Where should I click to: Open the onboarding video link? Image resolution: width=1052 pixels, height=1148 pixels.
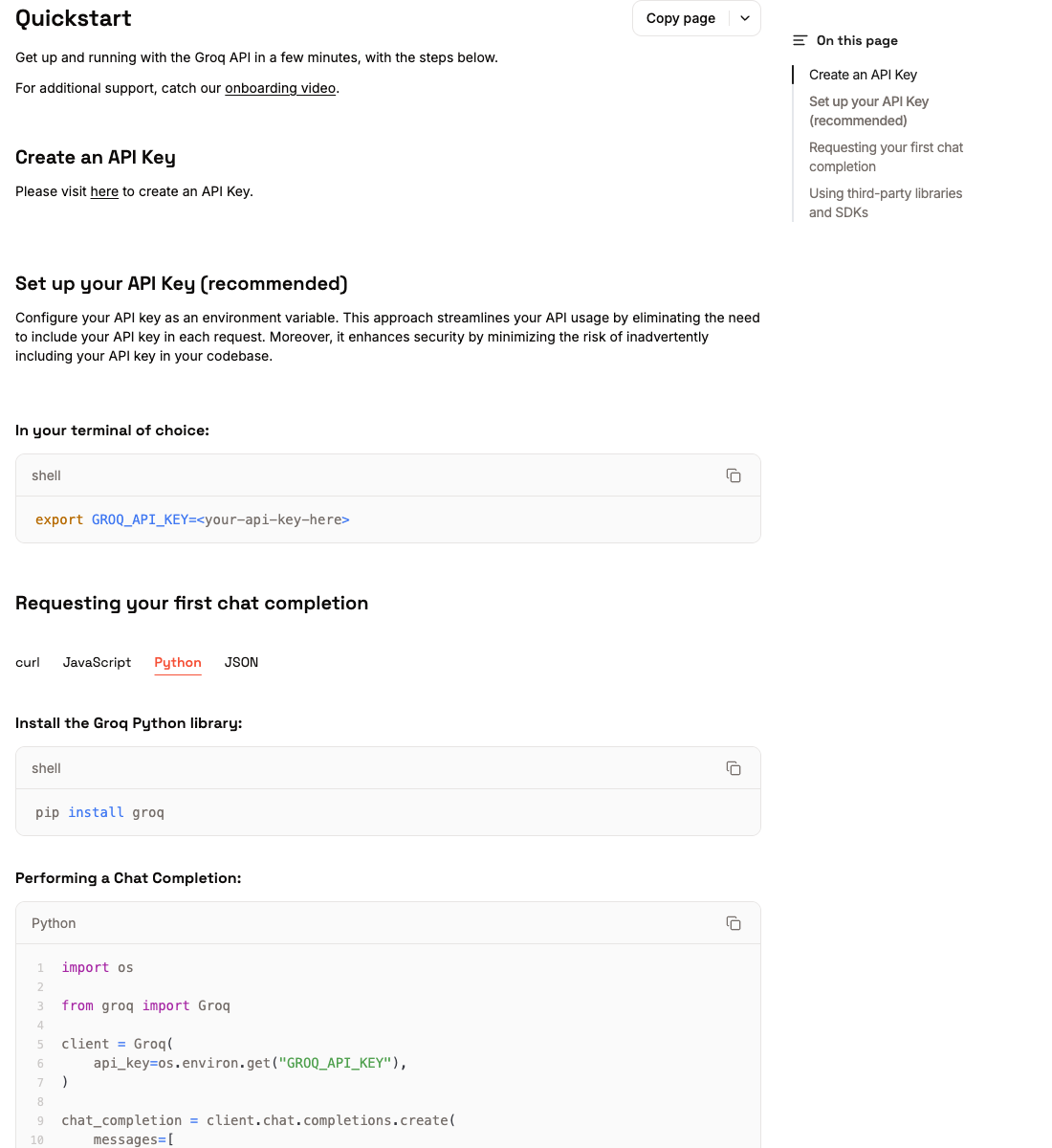point(280,88)
